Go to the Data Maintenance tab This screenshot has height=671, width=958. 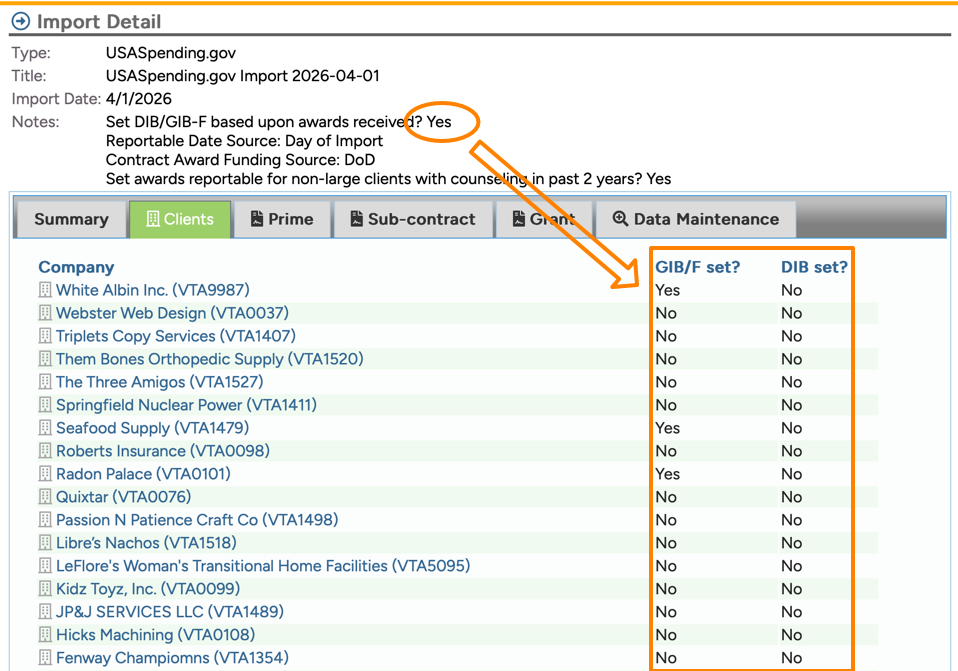point(695,219)
